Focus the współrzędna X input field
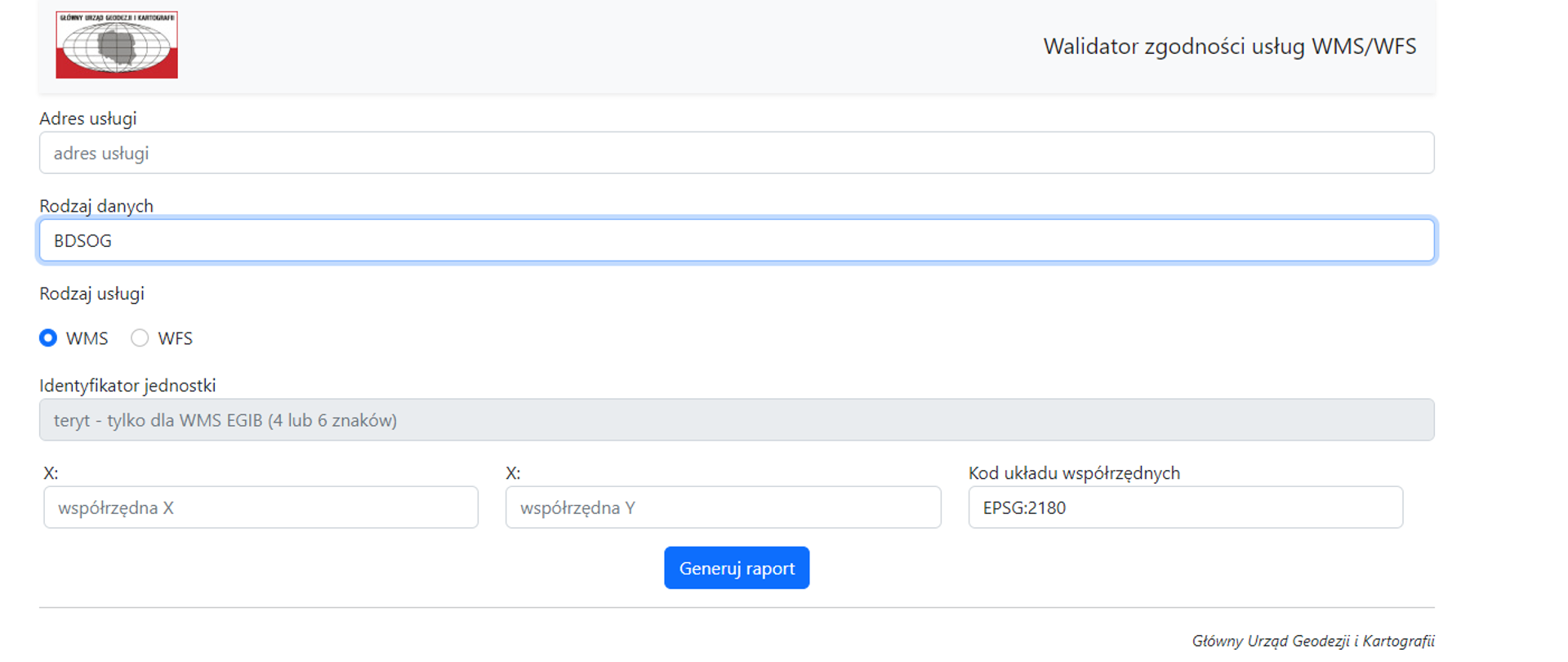This screenshot has height=662, width=1568. (x=261, y=508)
